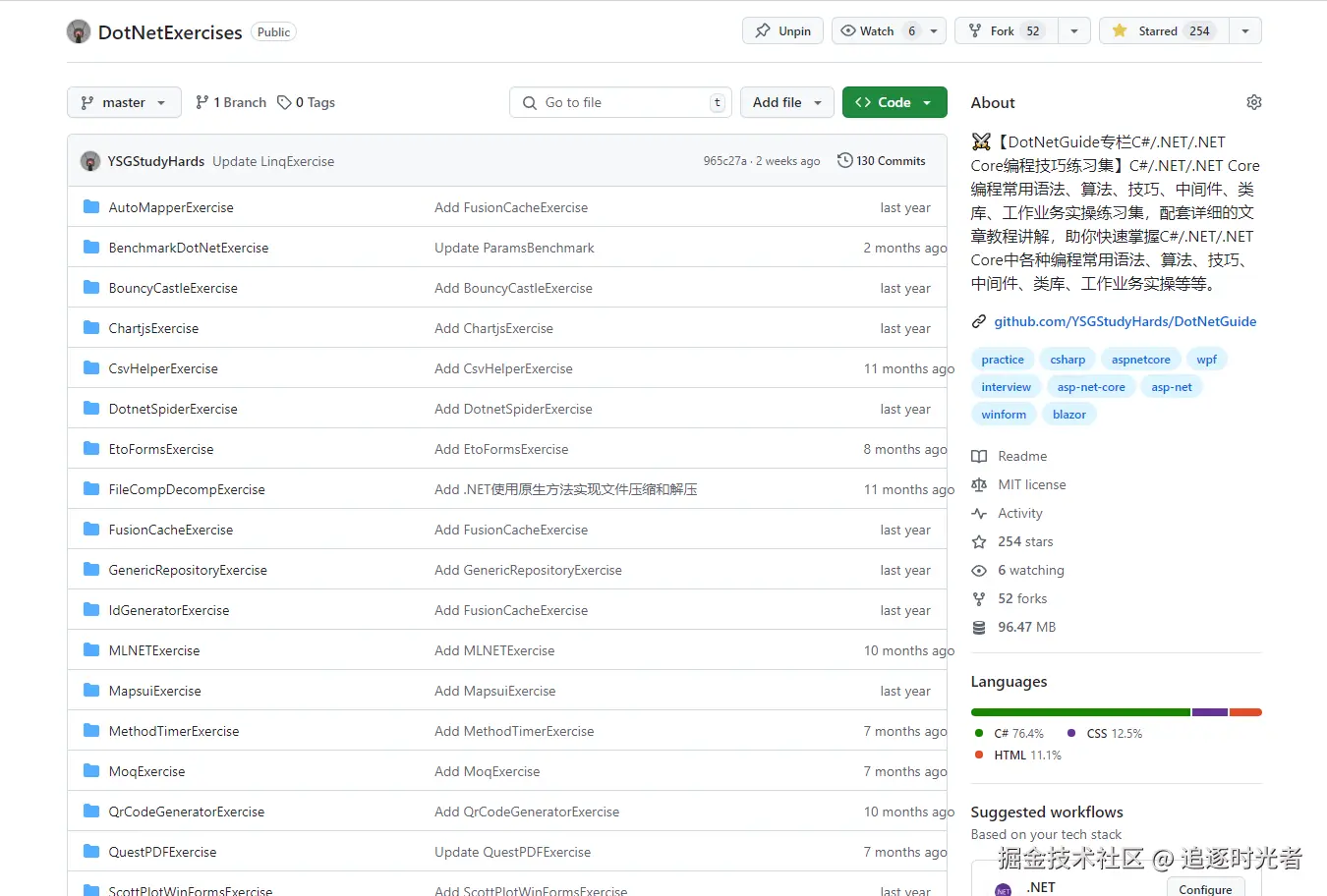
Task: Select the practice topic tag
Action: tap(1003, 360)
